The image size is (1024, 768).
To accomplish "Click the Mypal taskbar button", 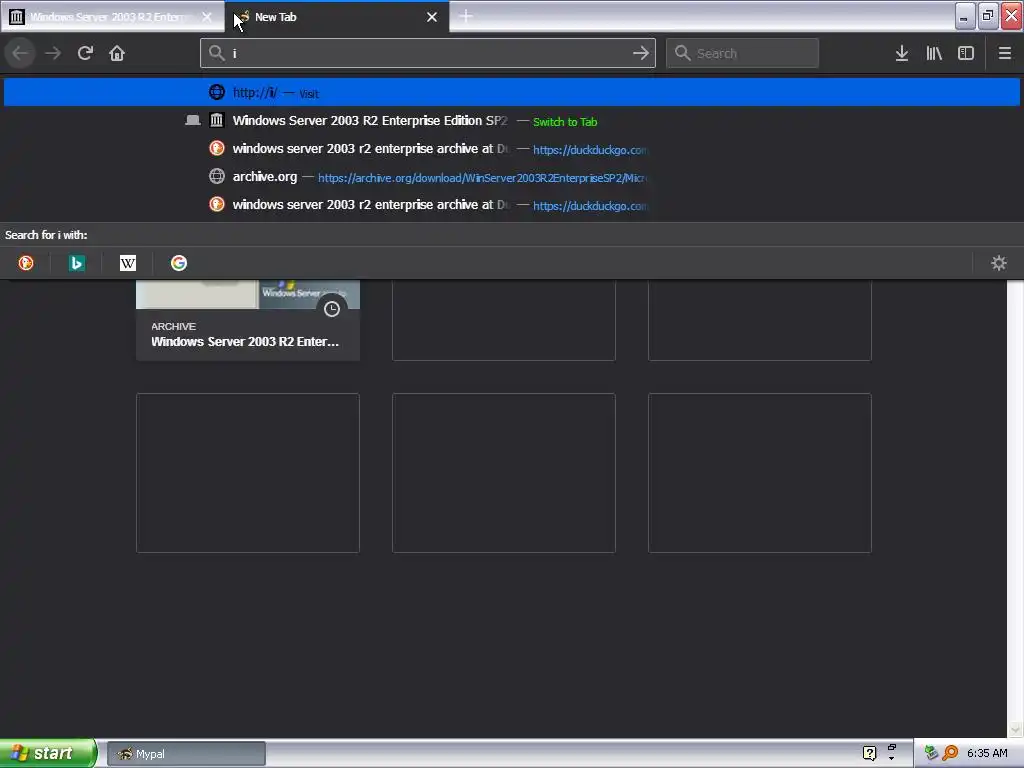I will click(x=186, y=754).
